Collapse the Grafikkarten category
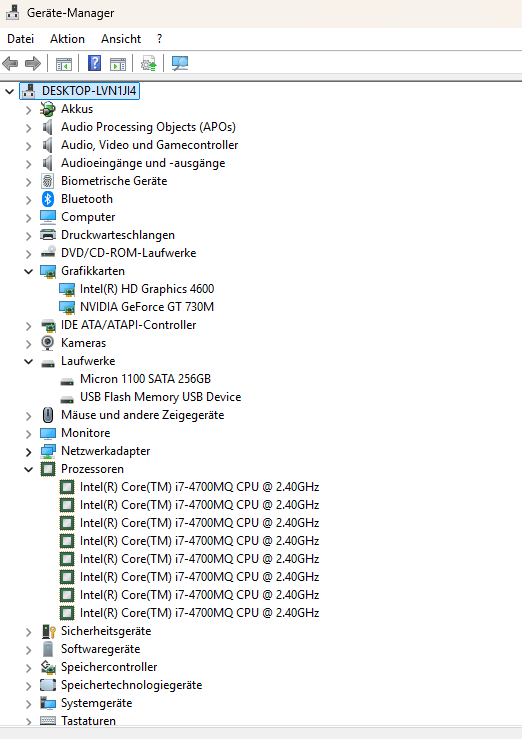 (x=29, y=271)
